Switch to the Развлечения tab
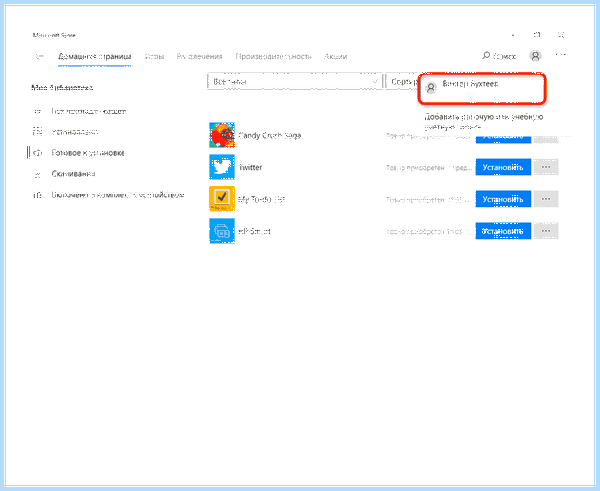 point(199,57)
